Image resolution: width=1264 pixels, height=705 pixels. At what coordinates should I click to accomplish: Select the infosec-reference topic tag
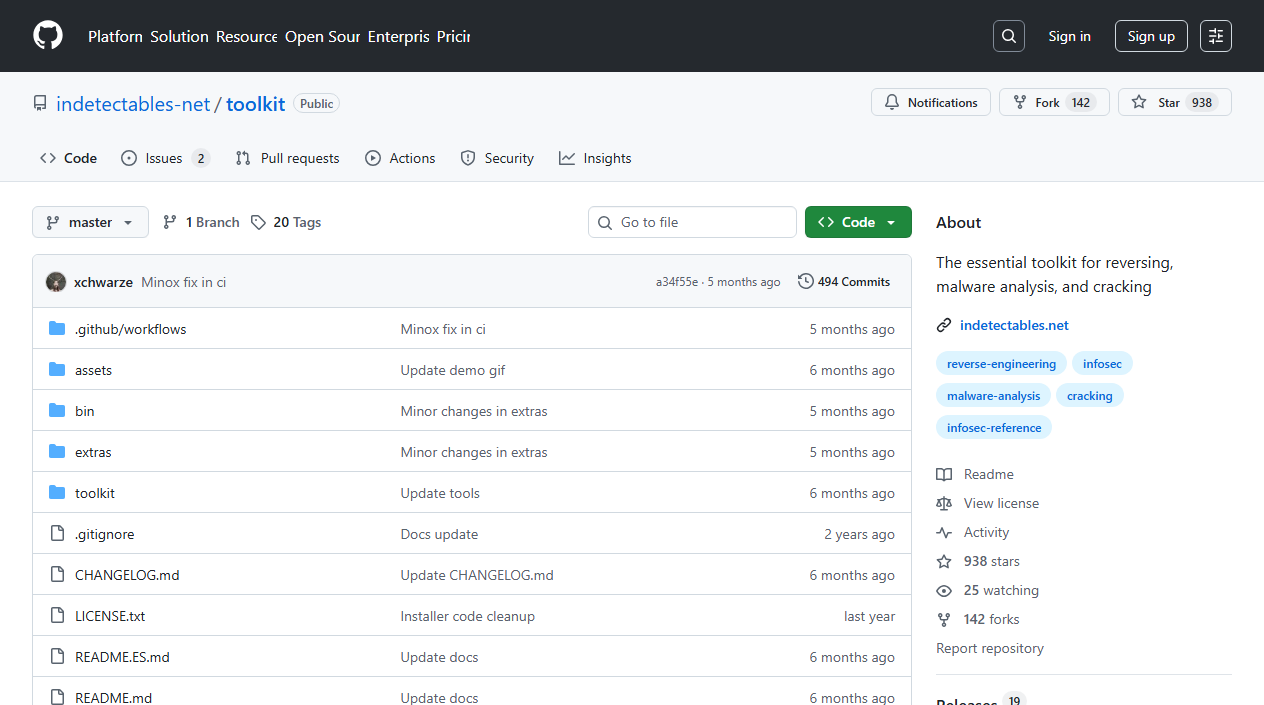(x=994, y=428)
